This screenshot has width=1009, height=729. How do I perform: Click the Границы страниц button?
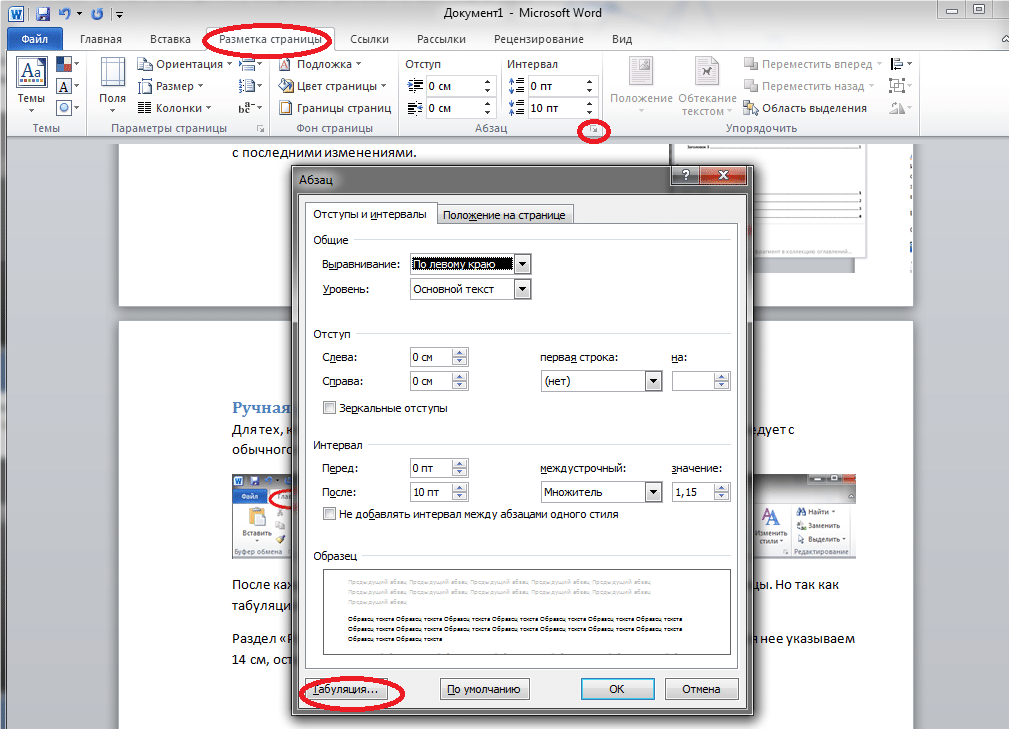point(335,107)
